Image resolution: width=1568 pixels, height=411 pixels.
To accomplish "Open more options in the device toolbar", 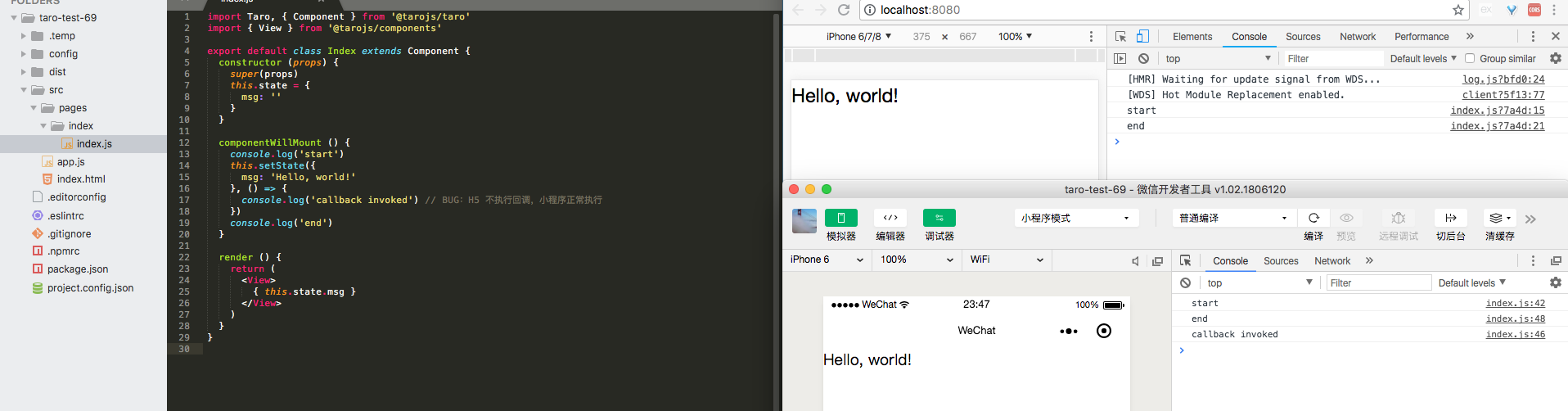I will (x=1091, y=36).
